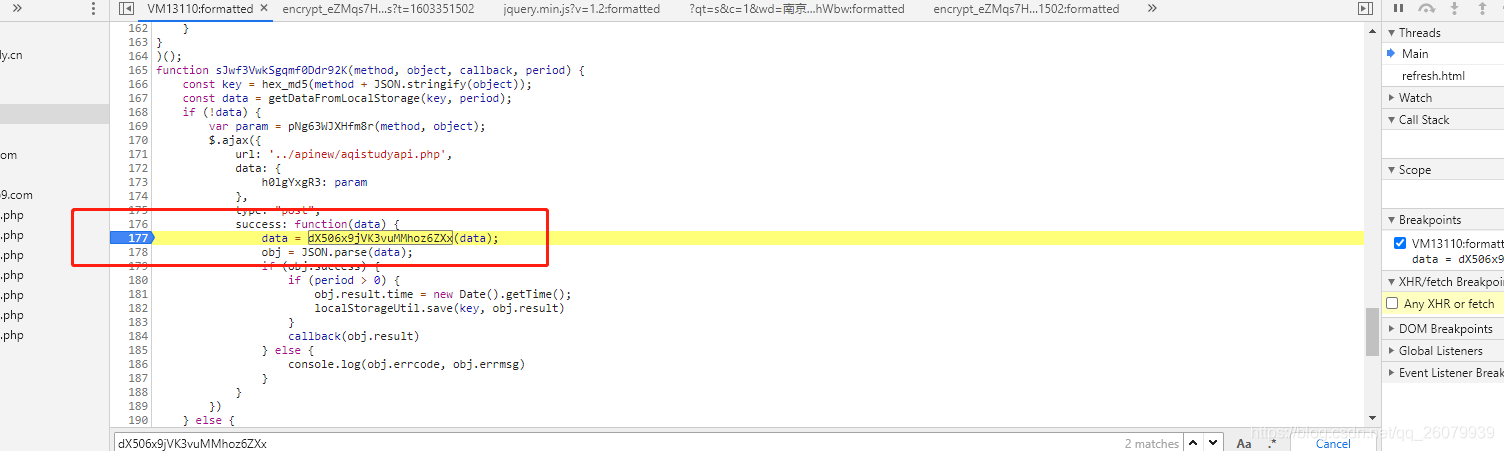1504x451 pixels.
Task: Click 'pNg63WJXHfm8r' call on line 169
Action: 332,126
